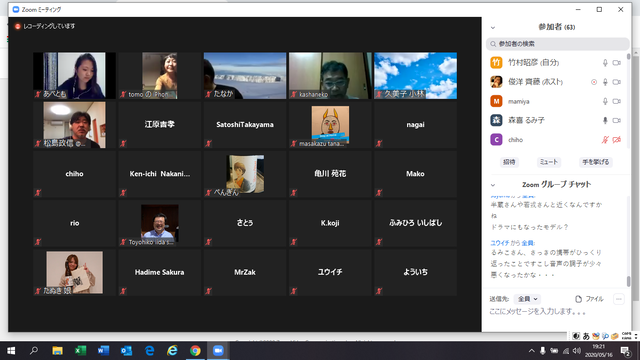Click 全員 link in ユウイチ chat header
This screenshot has width=640, height=360.
pos(528,243)
